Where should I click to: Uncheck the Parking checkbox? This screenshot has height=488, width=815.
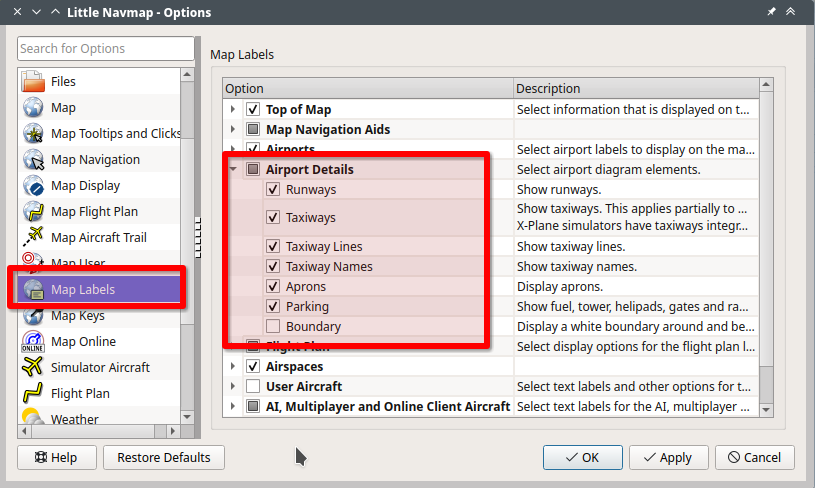tap(273, 306)
